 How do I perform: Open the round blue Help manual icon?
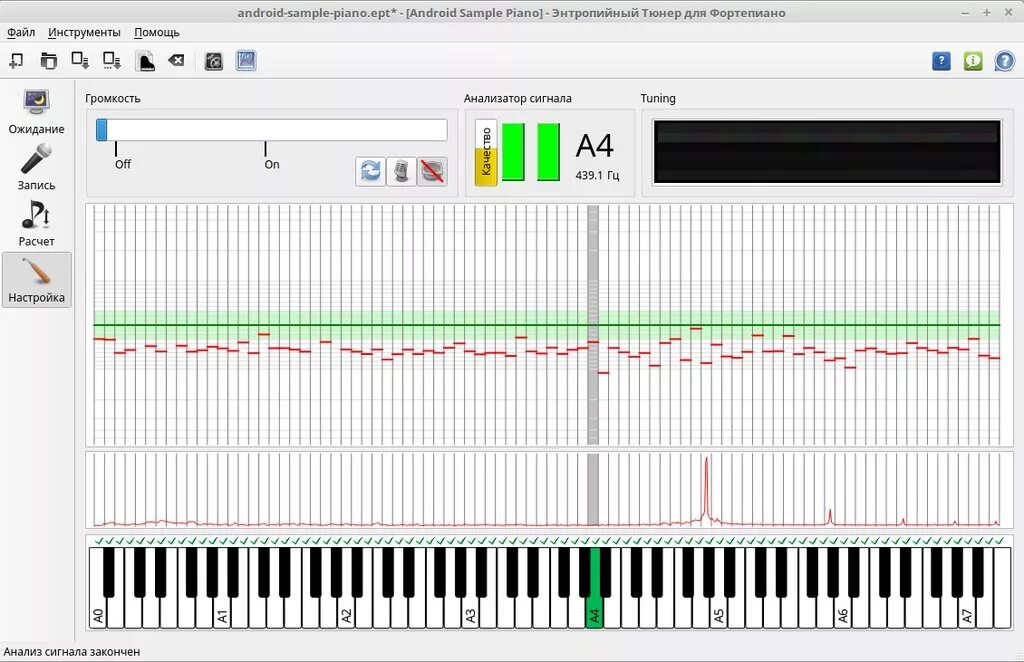[1004, 61]
